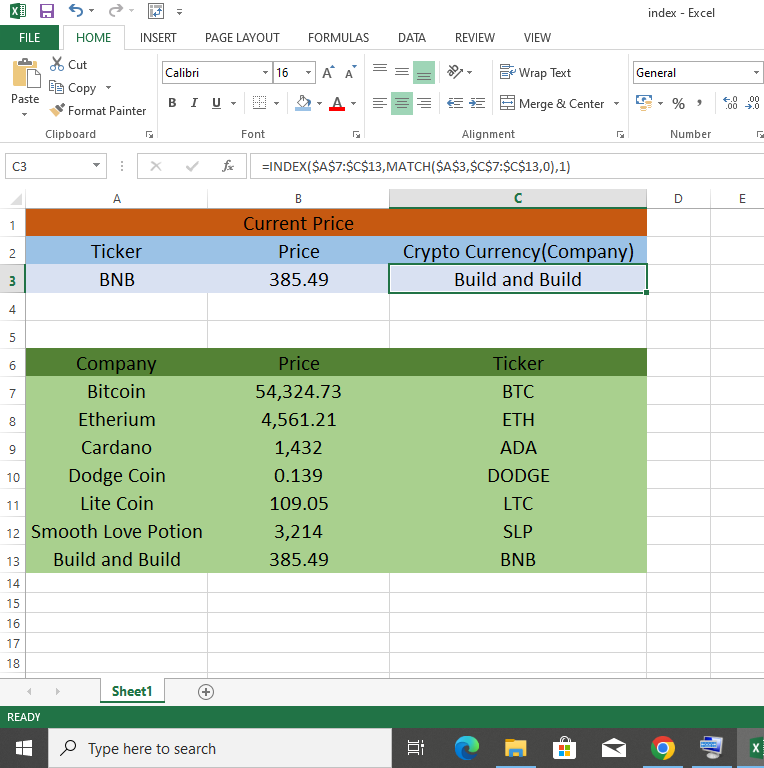This screenshot has height=768, width=764.
Task: Apply Comma Style format
Action: [x=700, y=103]
